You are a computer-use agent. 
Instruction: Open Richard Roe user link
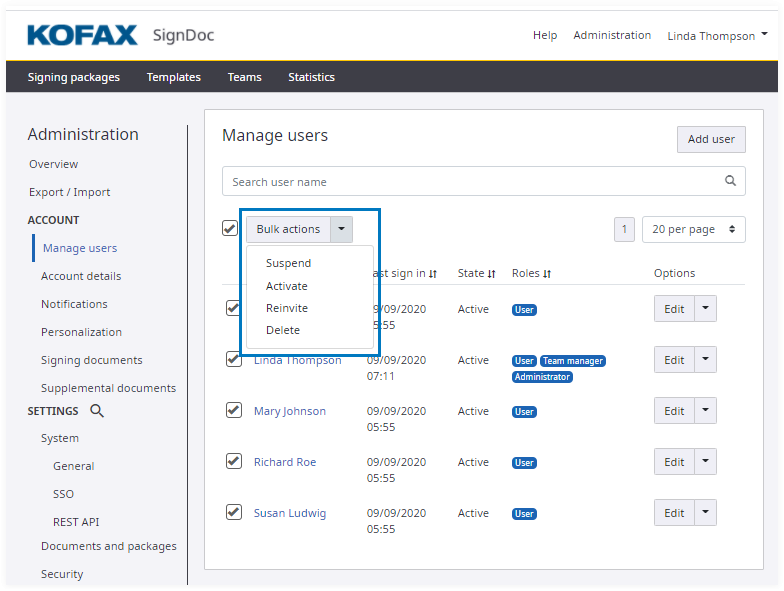(x=285, y=462)
